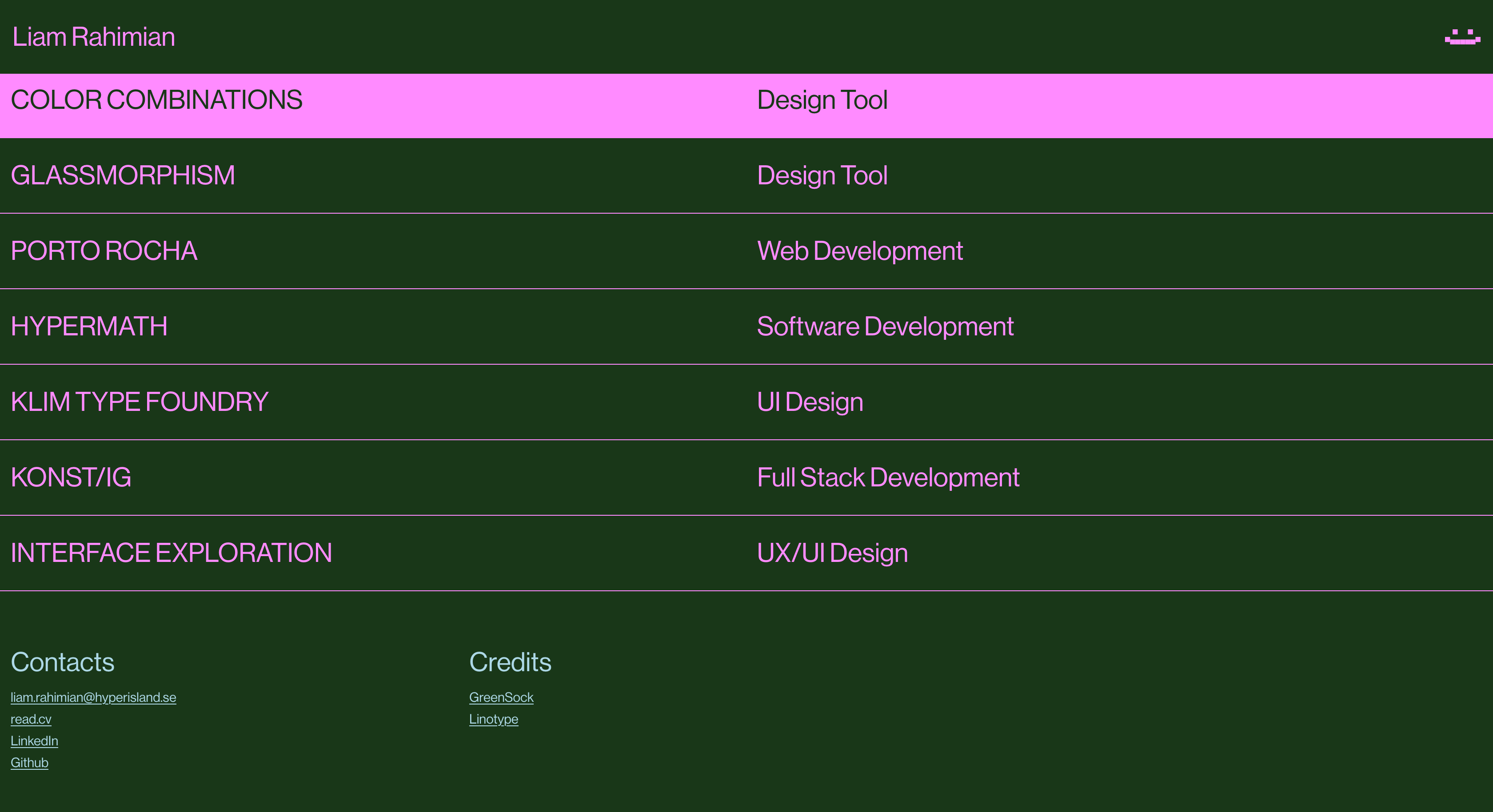Click the liam.rahimian@hyperisland.se email link
1493x812 pixels.
pyautogui.click(x=93, y=697)
